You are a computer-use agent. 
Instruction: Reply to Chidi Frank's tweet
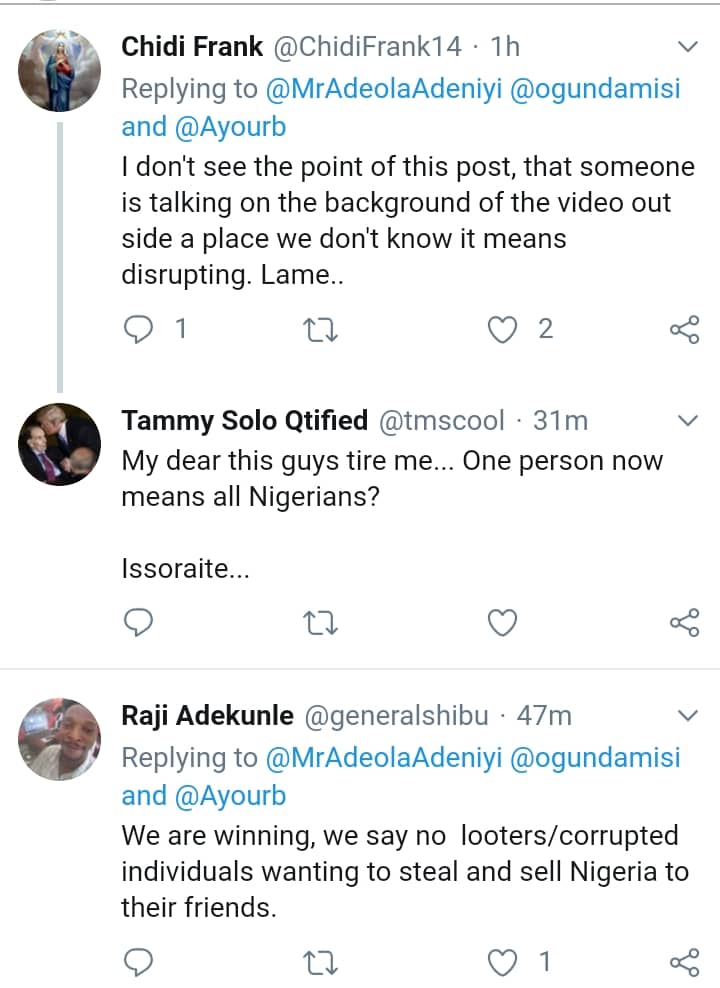[x=139, y=330]
